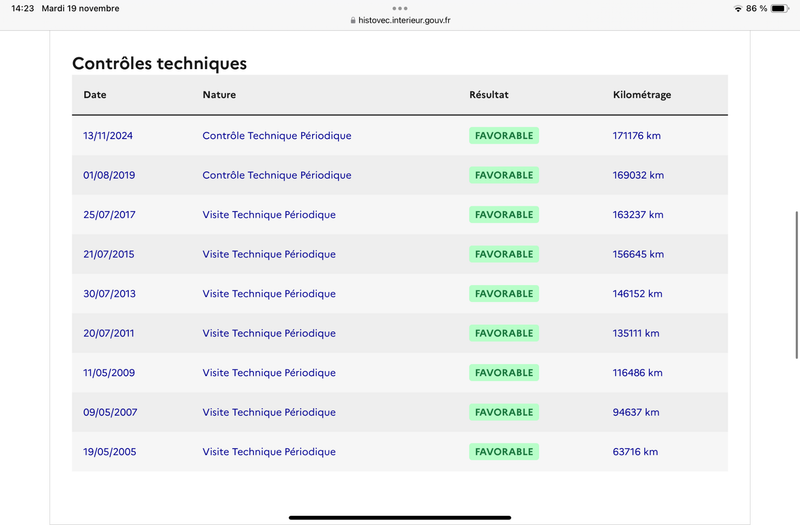Click FAVORABLE badge in the 30/07/2013 row
Image resolution: width=800 pixels, height=525 pixels.
pos(504,294)
